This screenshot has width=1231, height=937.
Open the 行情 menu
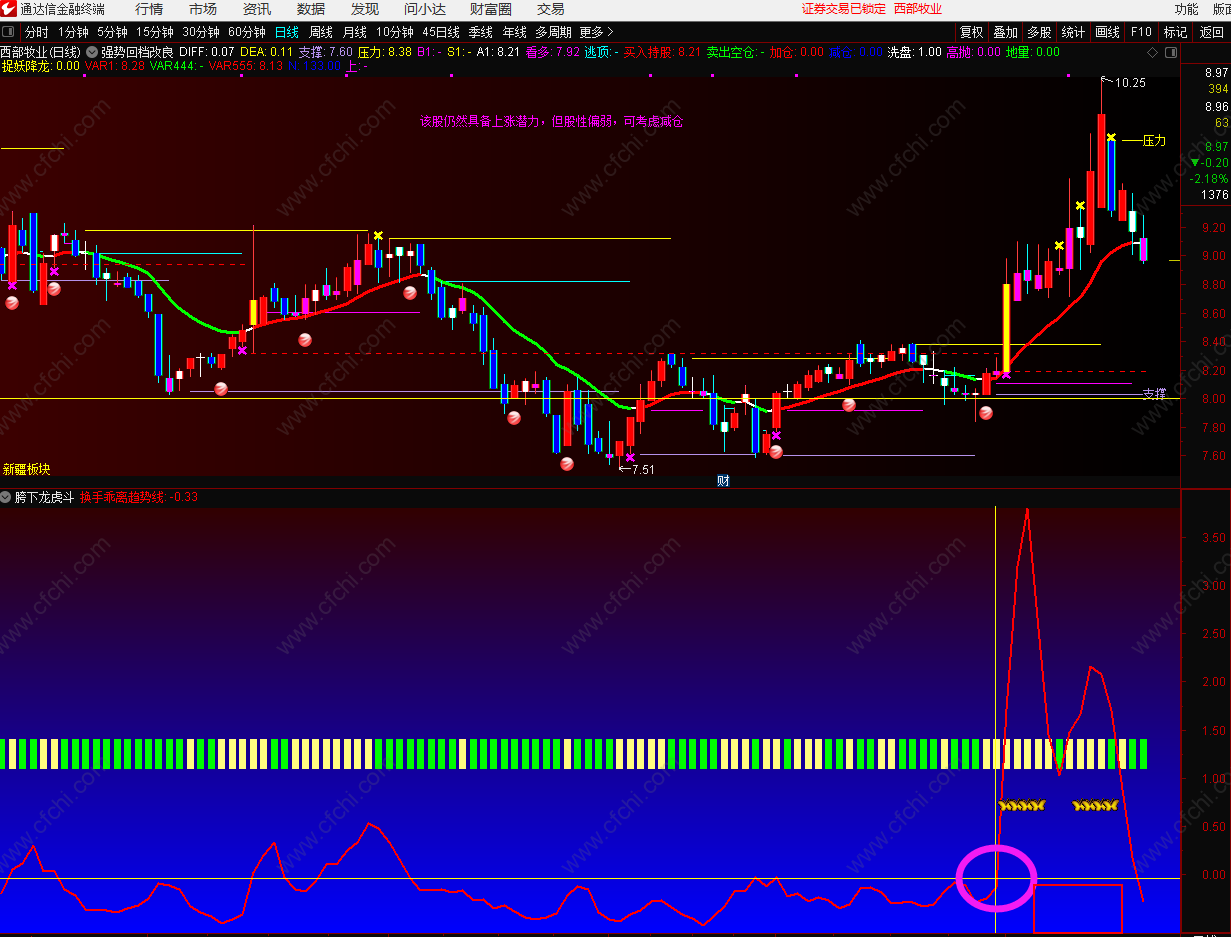149,9
